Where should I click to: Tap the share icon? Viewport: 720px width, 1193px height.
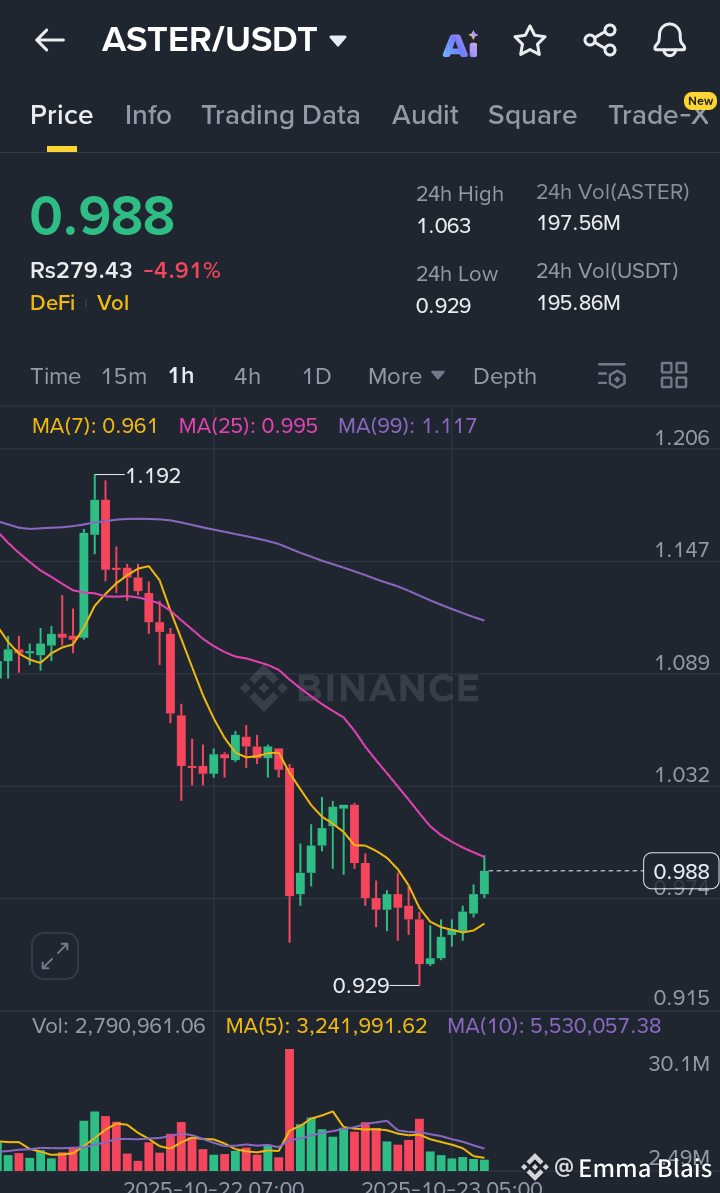(x=600, y=40)
